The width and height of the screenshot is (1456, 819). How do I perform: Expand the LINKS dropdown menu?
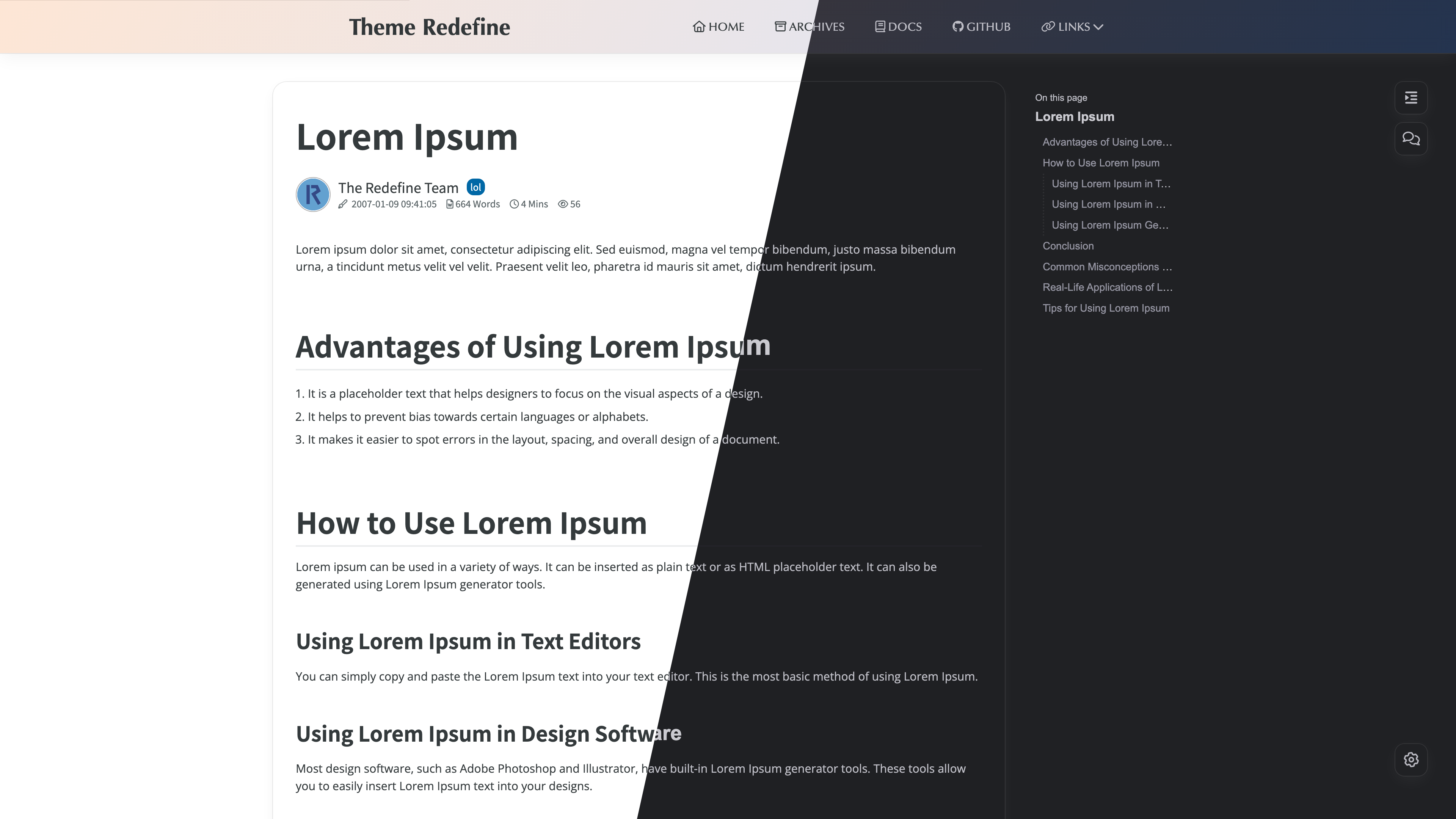(1072, 27)
